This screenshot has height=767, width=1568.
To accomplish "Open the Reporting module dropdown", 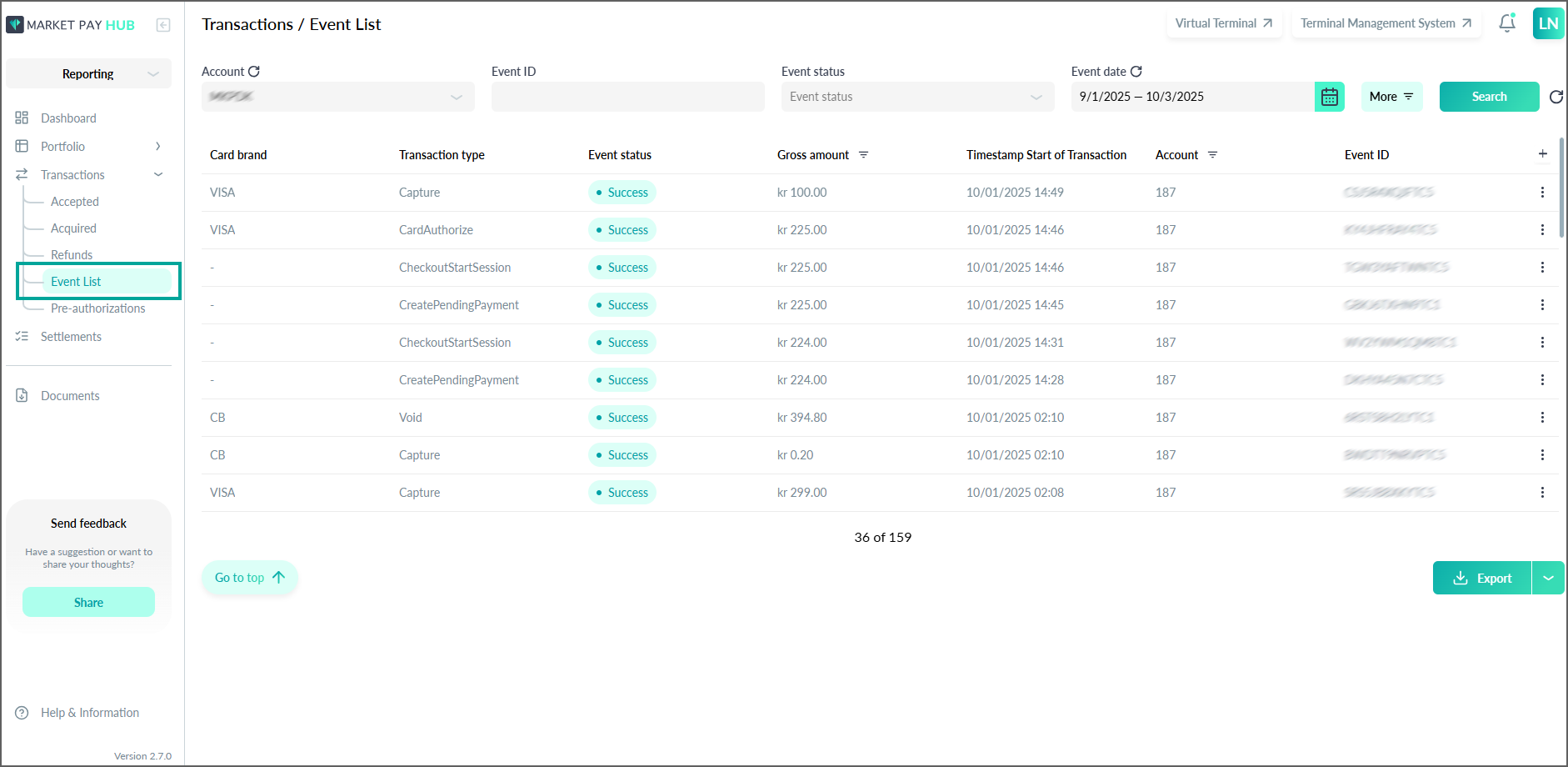I will 88,73.
